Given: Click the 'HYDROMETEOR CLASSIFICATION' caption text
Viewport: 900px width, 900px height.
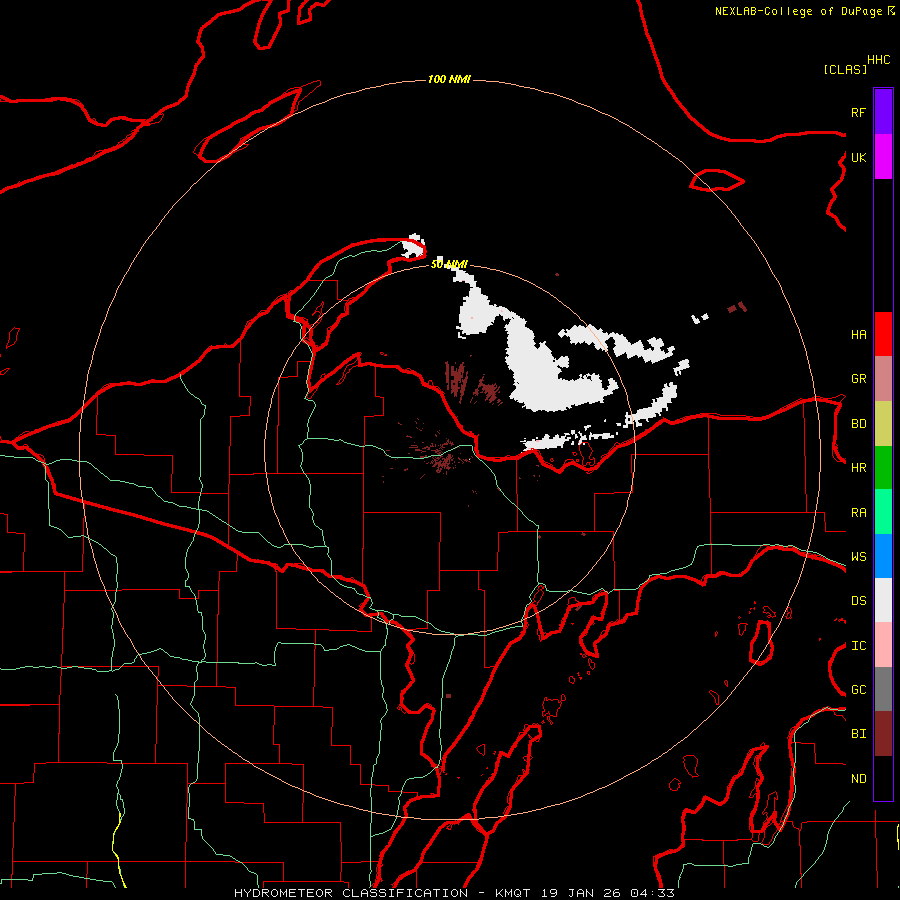Looking at the screenshot, I should [x=351, y=893].
